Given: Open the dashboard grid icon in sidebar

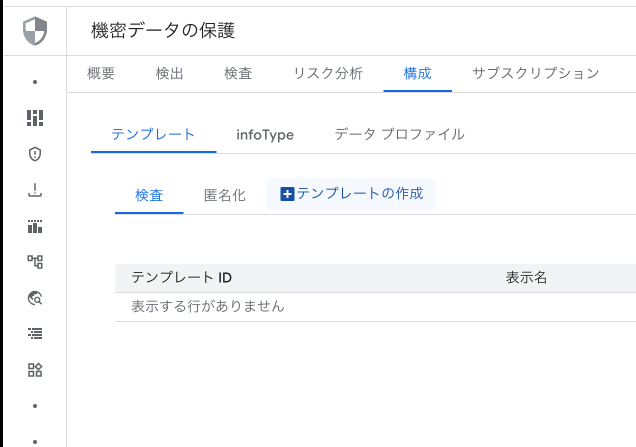Looking at the screenshot, I should coord(35,118).
